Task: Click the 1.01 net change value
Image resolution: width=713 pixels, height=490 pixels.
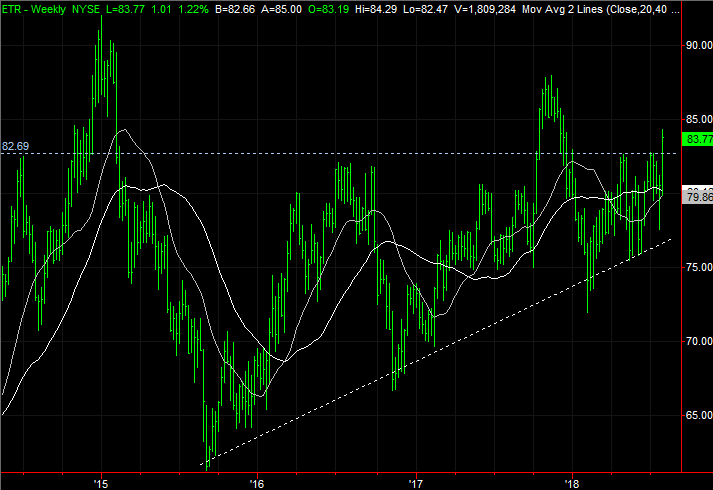Action: (x=161, y=9)
